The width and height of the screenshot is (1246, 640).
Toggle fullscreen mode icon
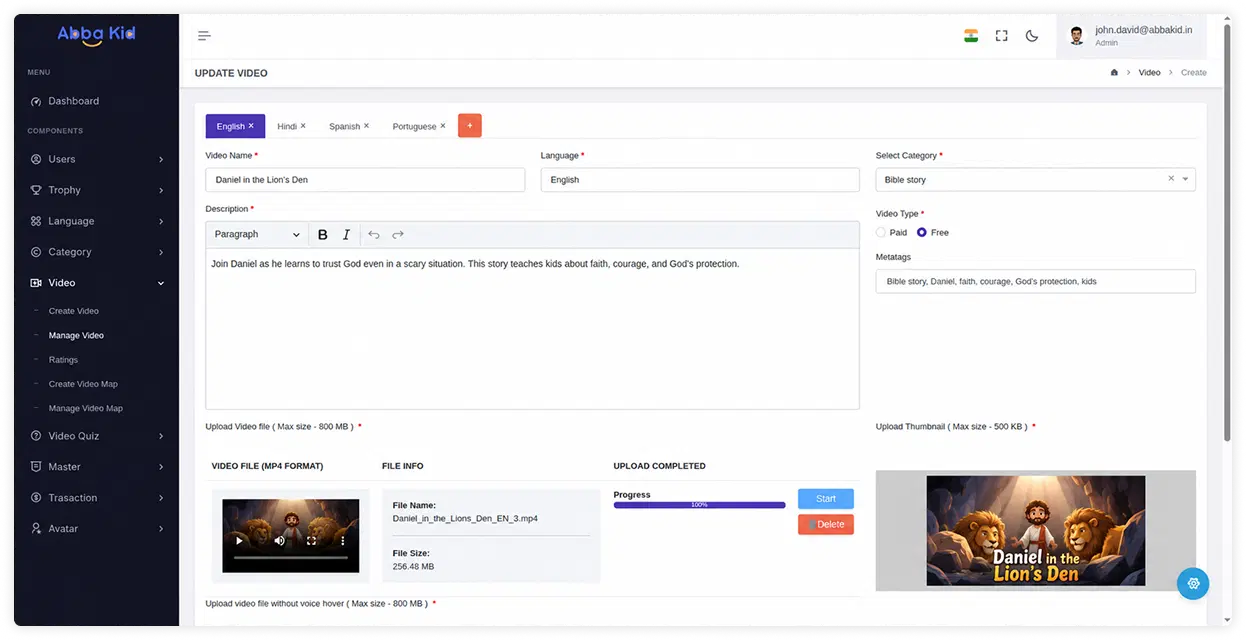click(1001, 36)
